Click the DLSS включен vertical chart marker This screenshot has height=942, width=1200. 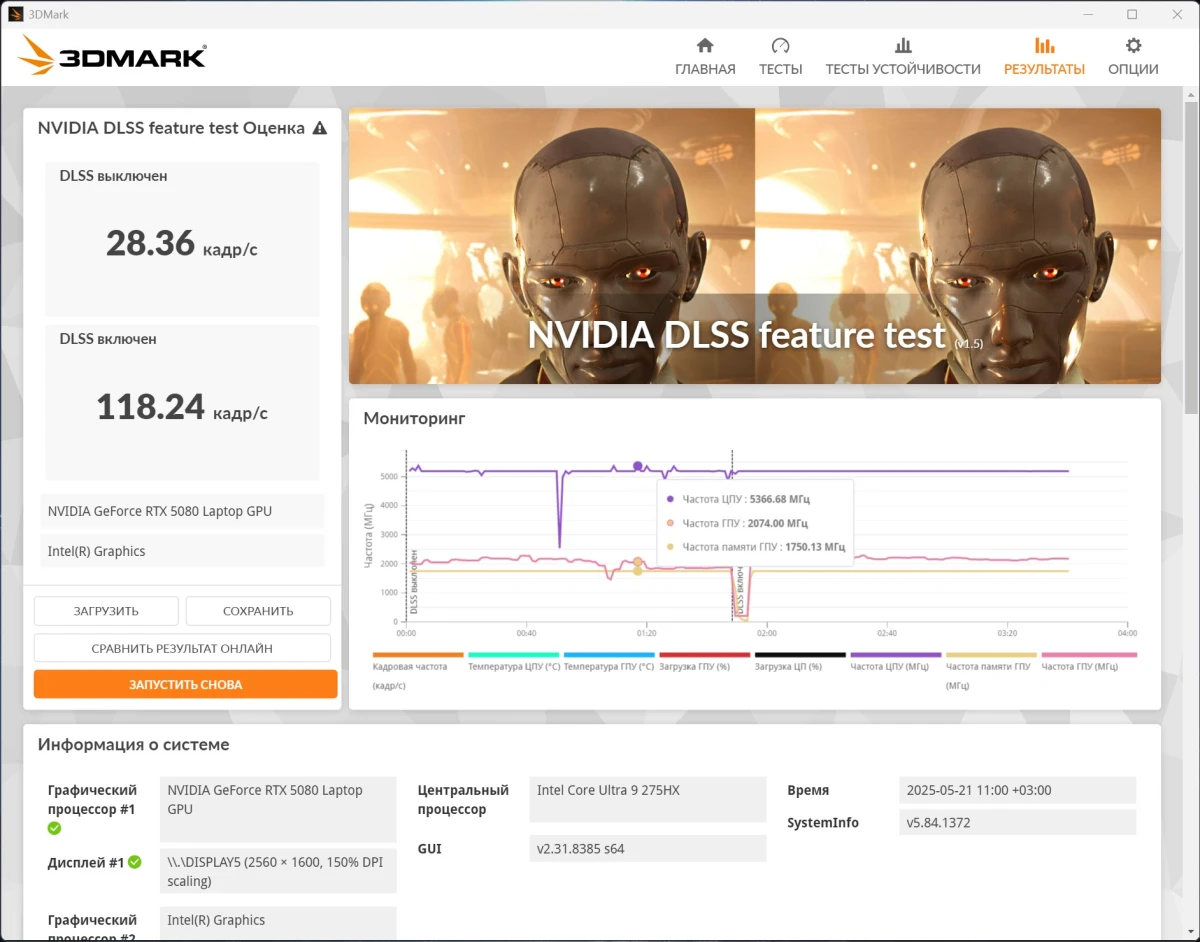point(740,590)
